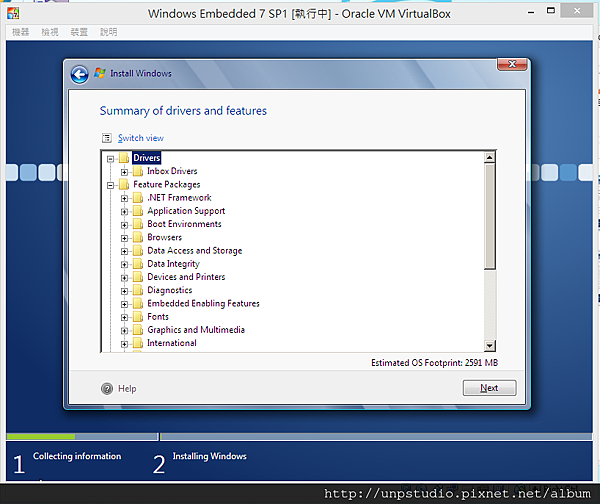The width and height of the screenshot is (600, 504).
Task: Expand the International node
Action: coord(124,344)
